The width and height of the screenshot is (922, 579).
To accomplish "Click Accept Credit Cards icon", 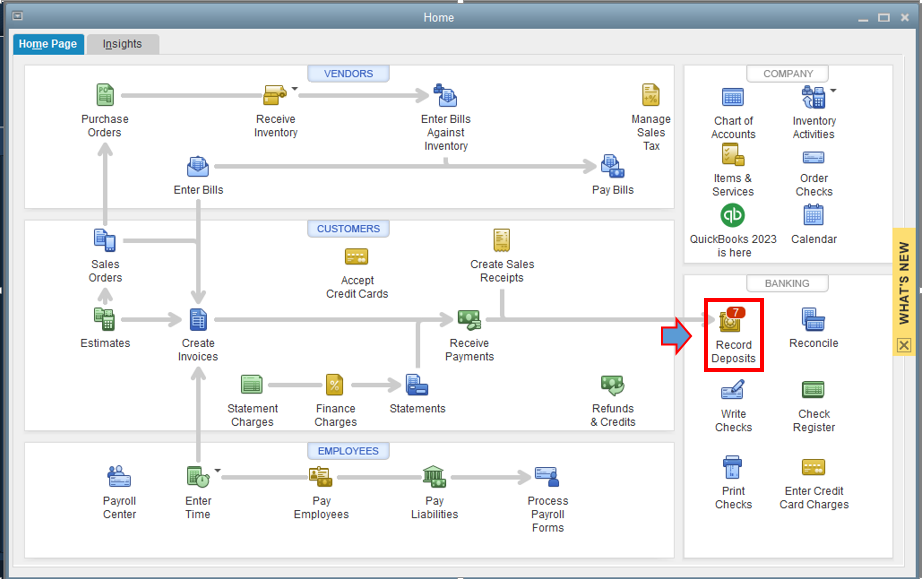I will [356, 257].
